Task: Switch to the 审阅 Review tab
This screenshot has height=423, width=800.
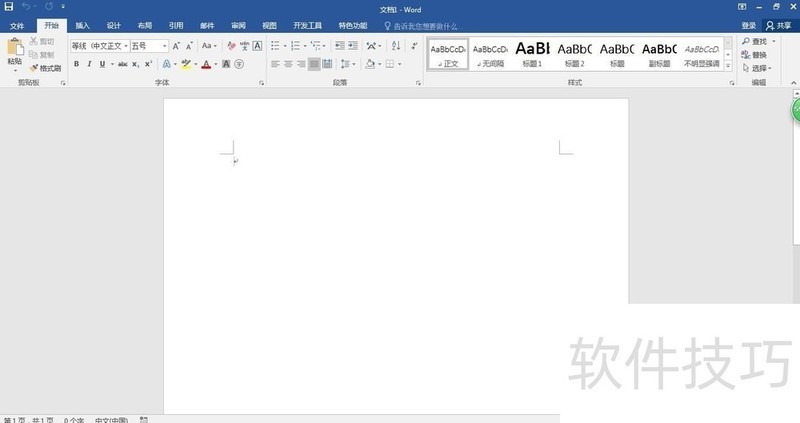Action: point(238,26)
